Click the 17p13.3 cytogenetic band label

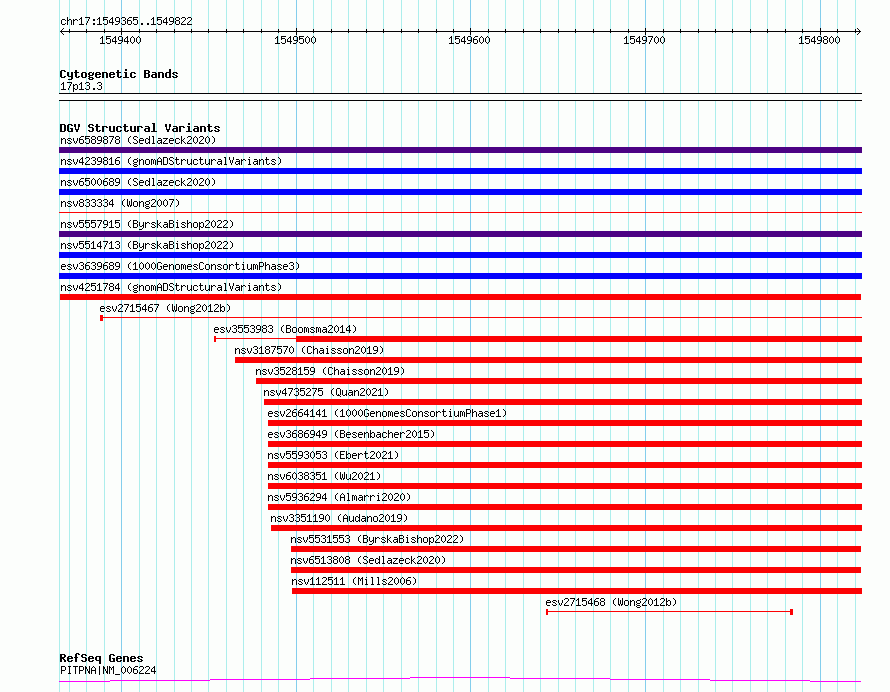81,86
